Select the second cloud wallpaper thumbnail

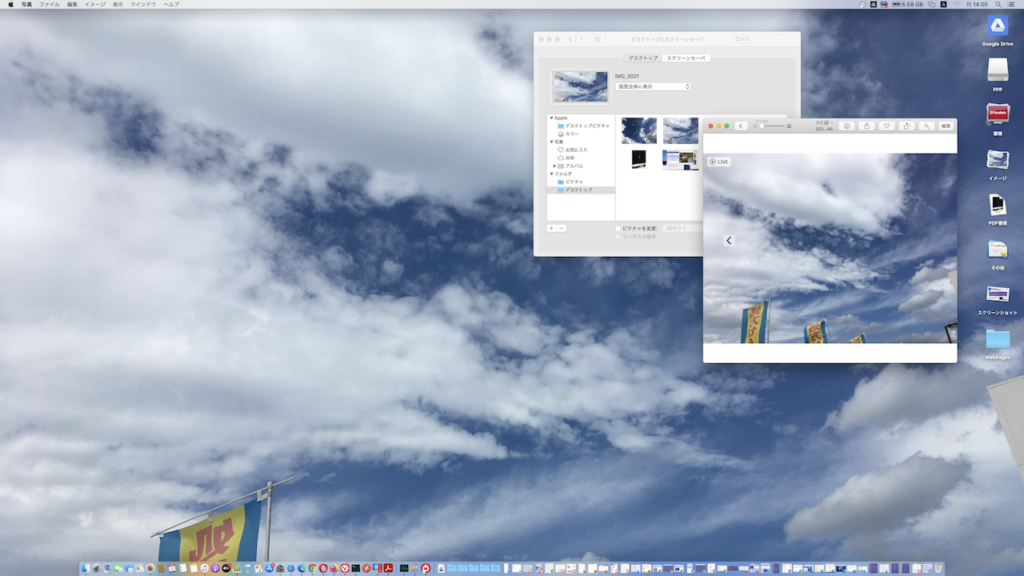click(x=680, y=131)
